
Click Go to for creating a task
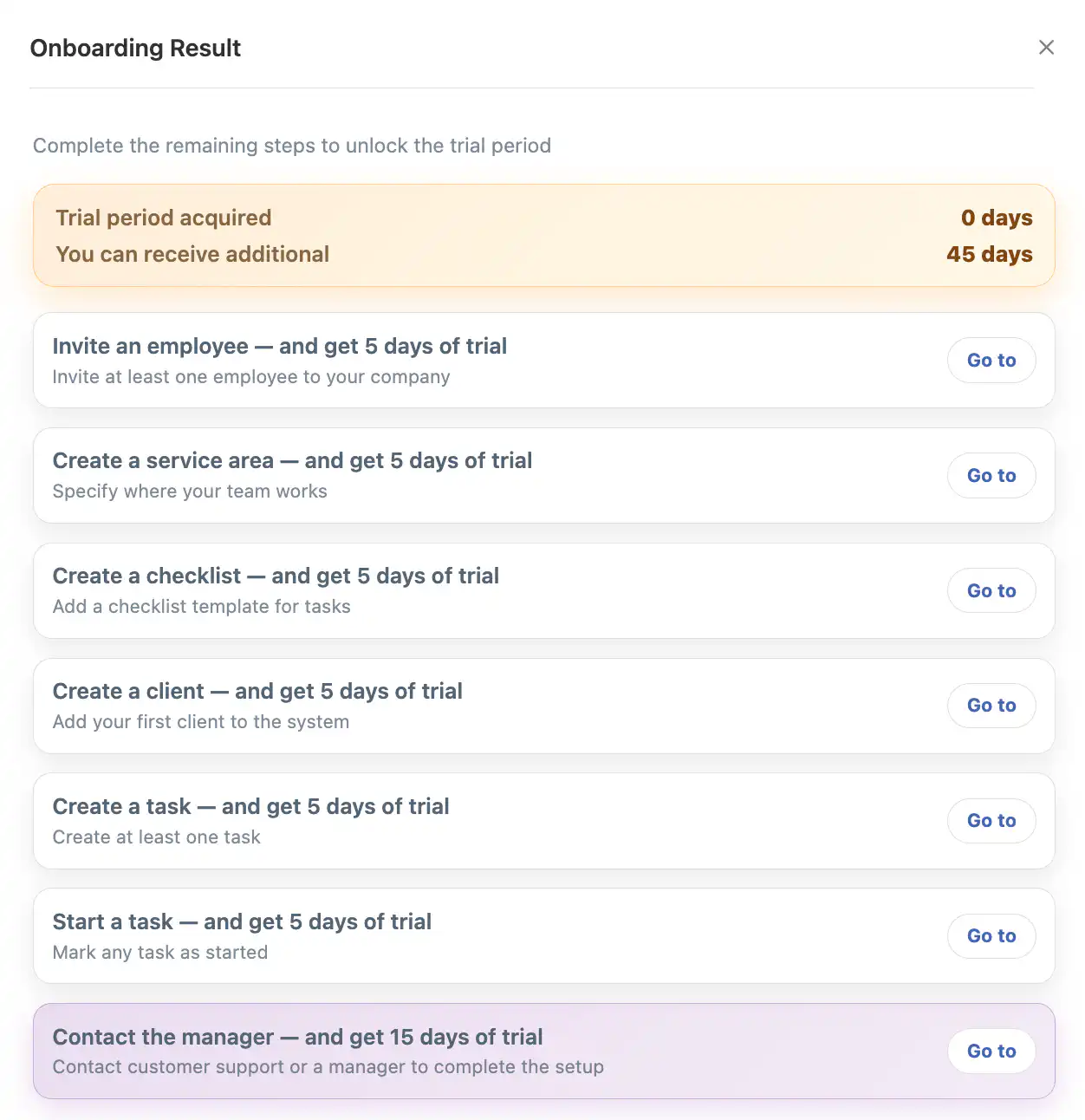[991, 820]
